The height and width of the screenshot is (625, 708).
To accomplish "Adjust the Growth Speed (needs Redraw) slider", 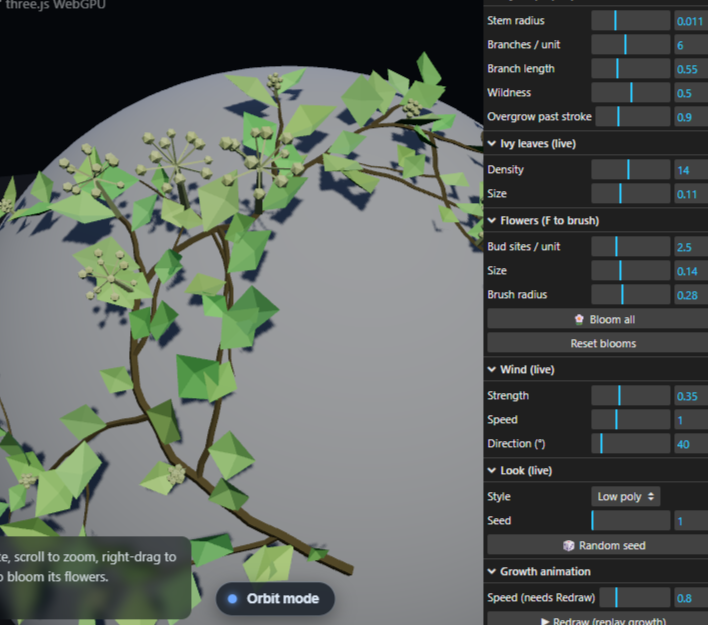I will 635,597.
